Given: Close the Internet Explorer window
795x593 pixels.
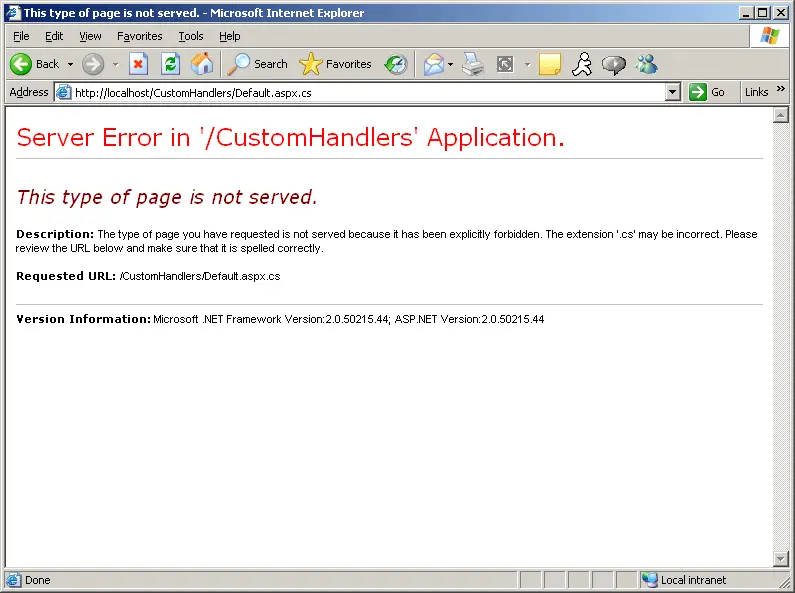Looking at the screenshot, I should click(781, 13).
